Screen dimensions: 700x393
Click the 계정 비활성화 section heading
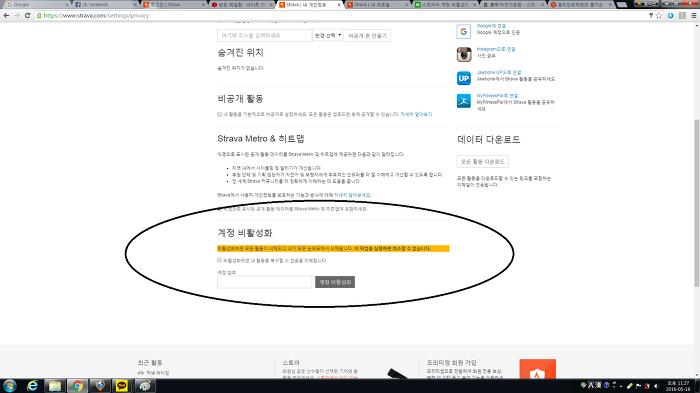245,233
